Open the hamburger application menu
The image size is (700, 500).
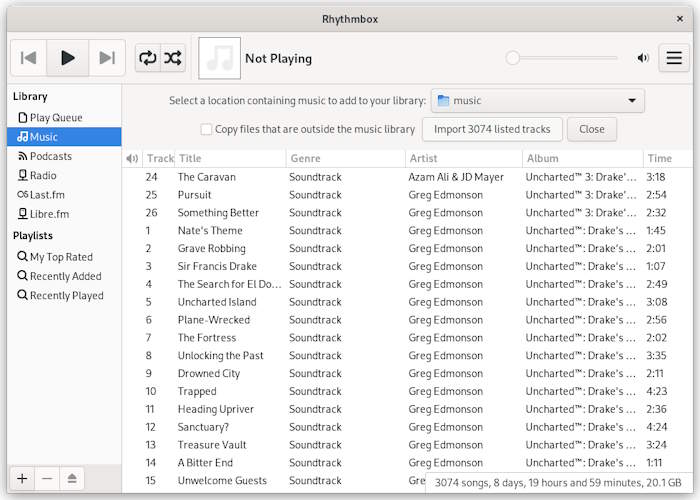(x=674, y=58)
